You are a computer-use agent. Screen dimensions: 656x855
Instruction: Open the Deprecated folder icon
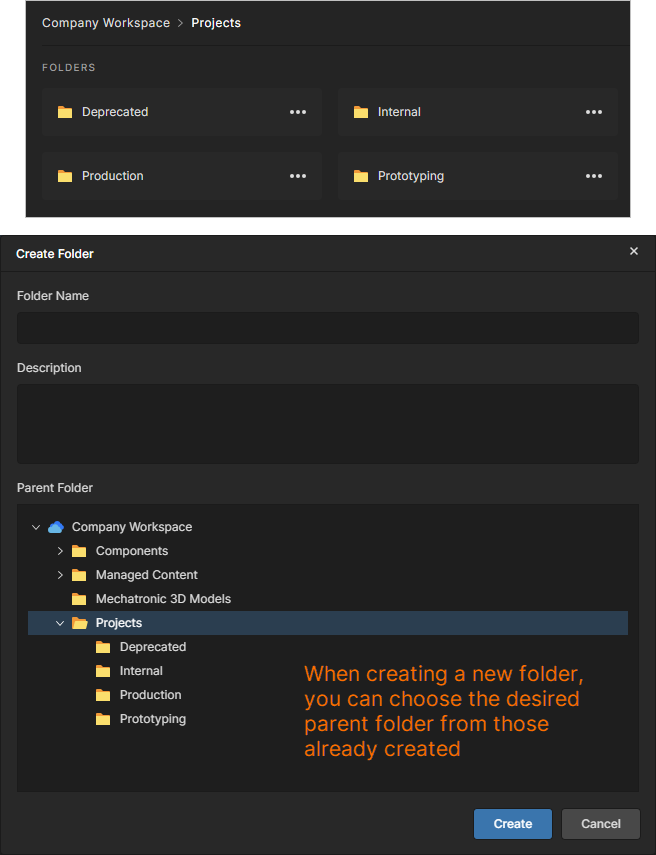pos(64,112)
